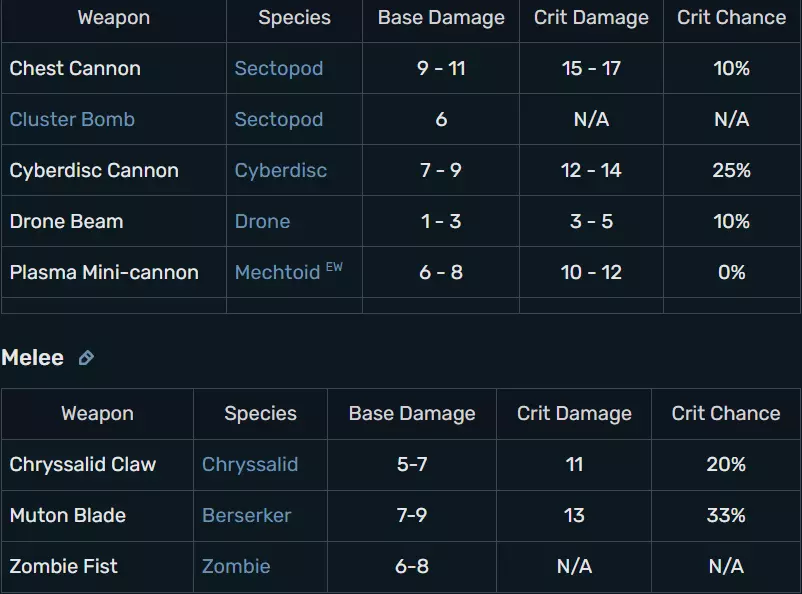Image resolution: width=802 pixels, height=594 pixels.
Task: Click the edit pencil icon beside Melee
Action: 86,358
